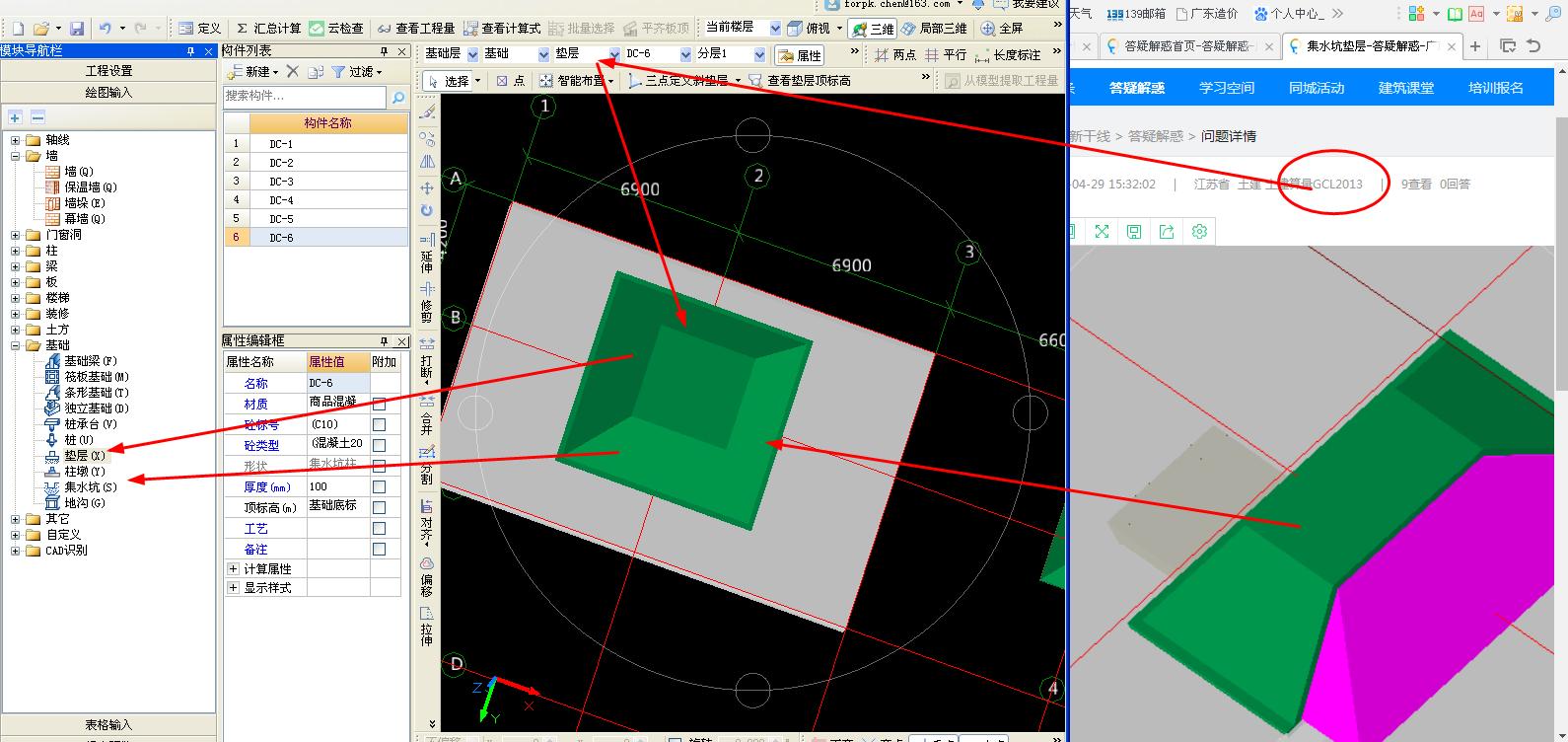The image size is (1568, 742).
Task: Select 集水坑(S) in navigation tree
Action: pos(90,487)
